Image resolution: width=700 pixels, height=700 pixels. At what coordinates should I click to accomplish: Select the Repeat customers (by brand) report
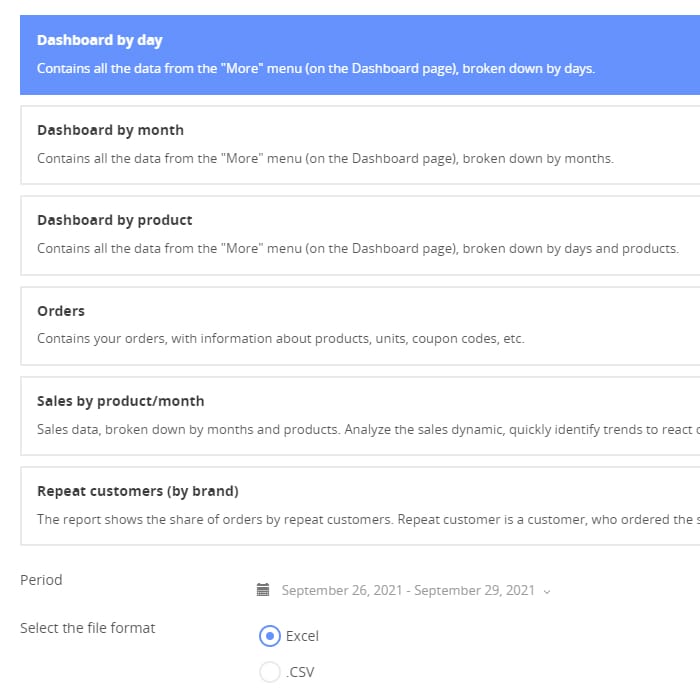click(137, 491)
